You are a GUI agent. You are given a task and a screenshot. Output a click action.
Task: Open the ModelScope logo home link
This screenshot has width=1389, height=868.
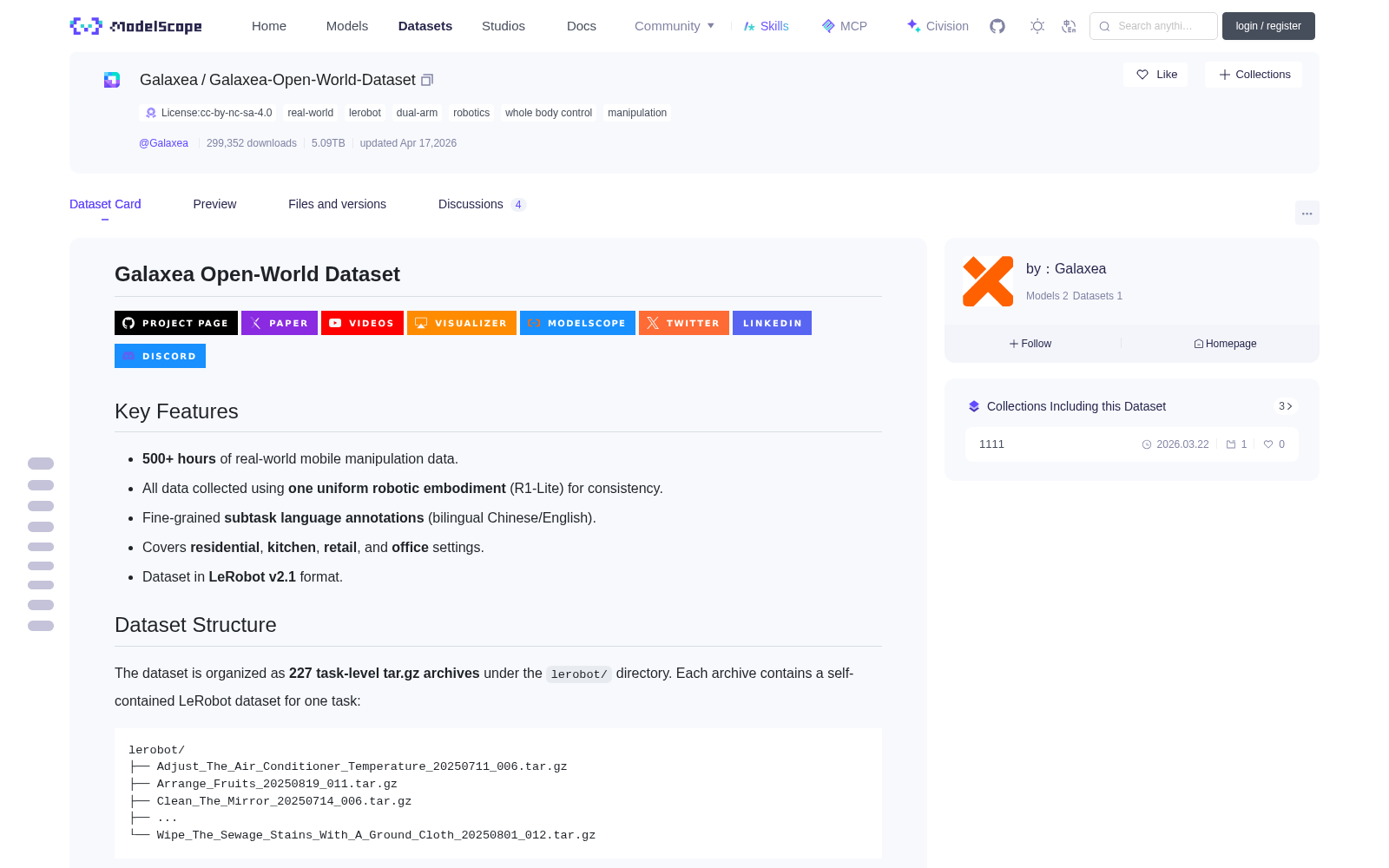(x=136, y=26)
